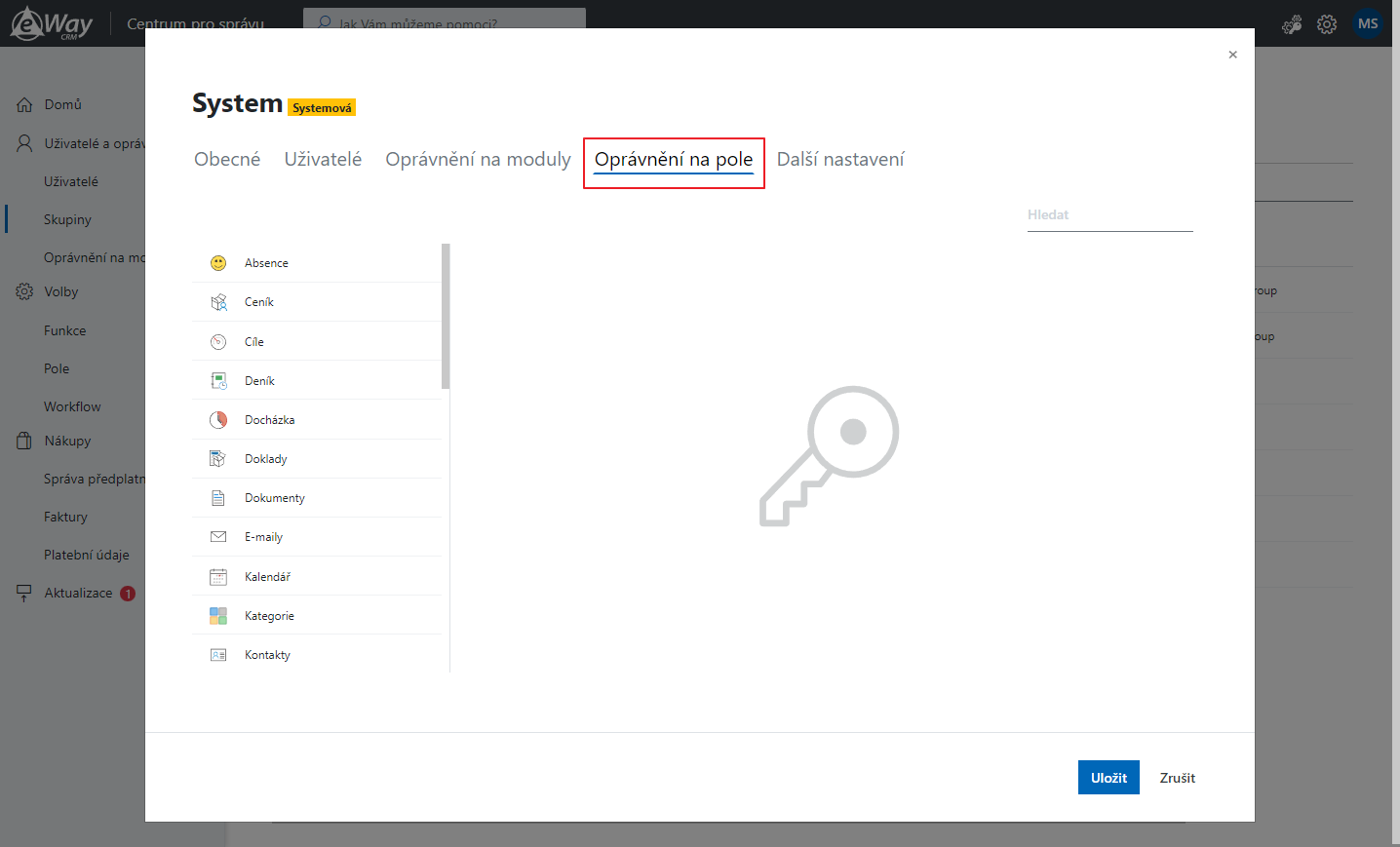Click the Absence smiley icon
1400x847 pixels.
pos(218,263)
